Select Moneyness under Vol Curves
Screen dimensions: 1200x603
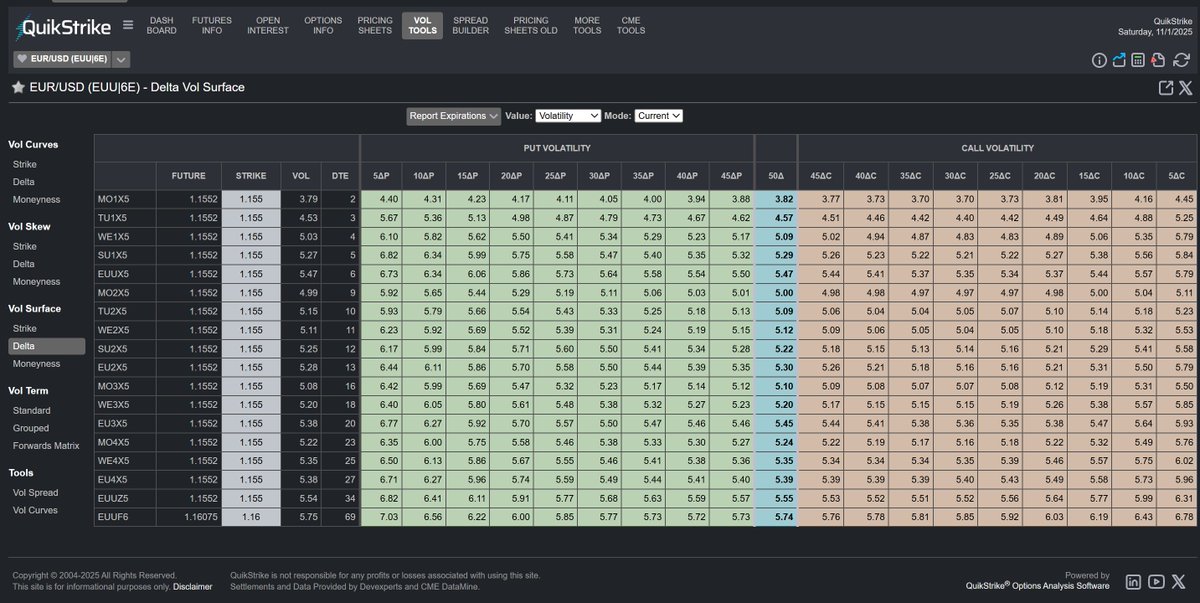point(36,199)
